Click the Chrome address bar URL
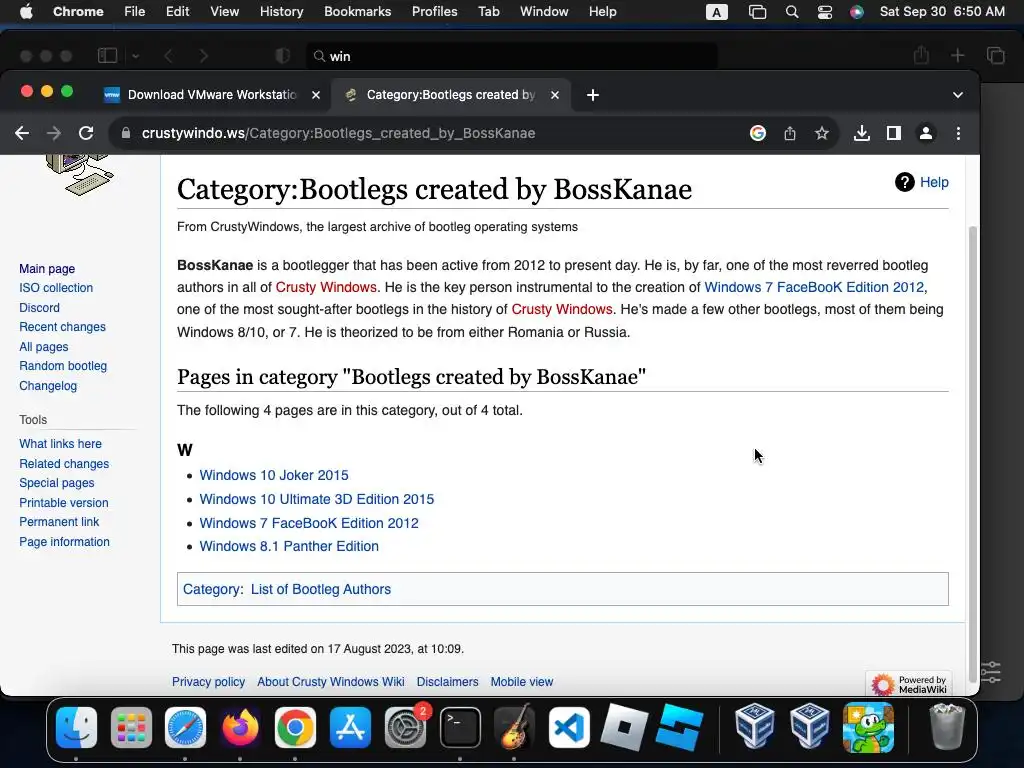The image size is (1024, 768). click(338, 133)
